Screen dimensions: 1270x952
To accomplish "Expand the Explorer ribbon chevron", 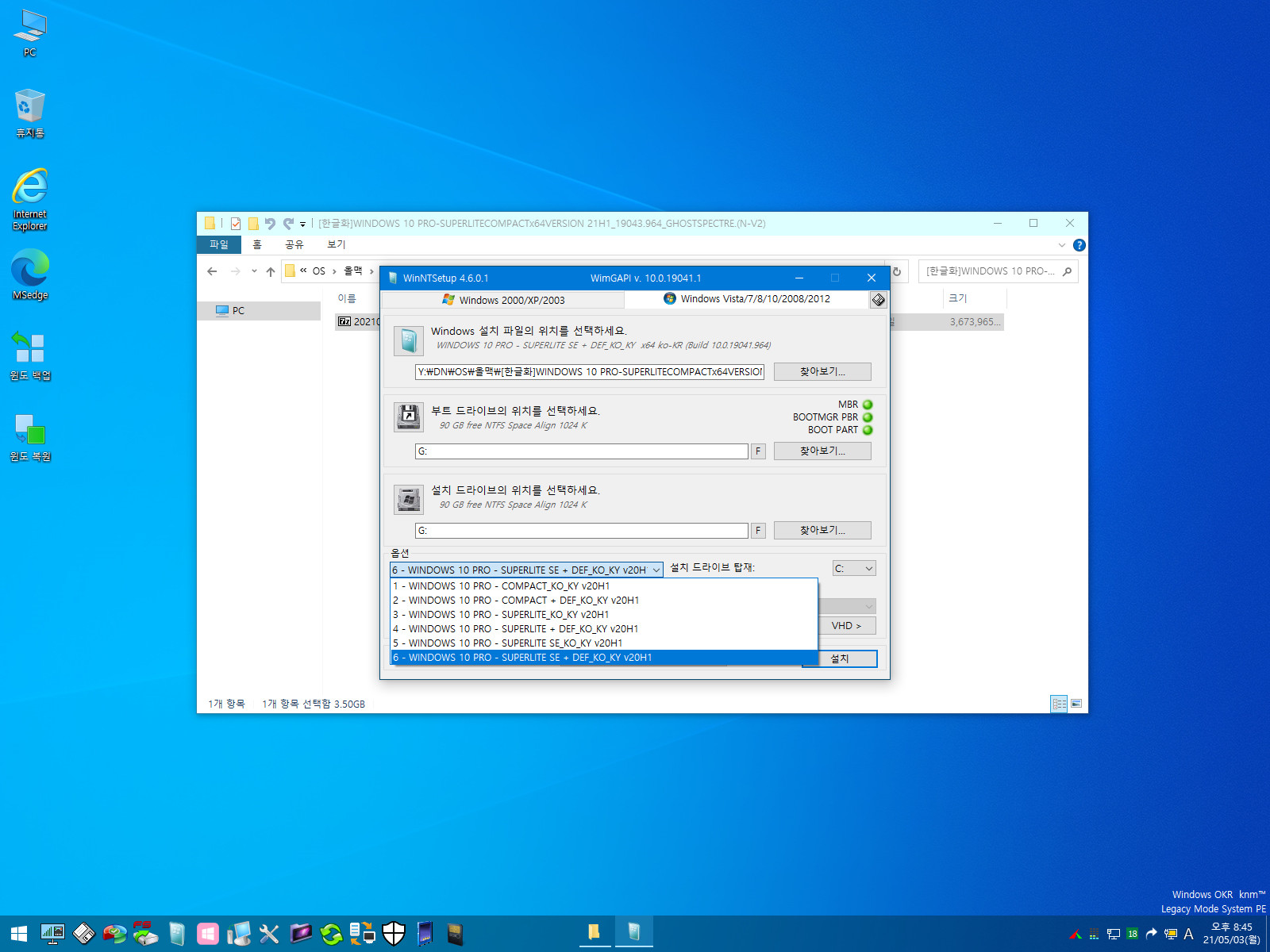I will 1062,245.
